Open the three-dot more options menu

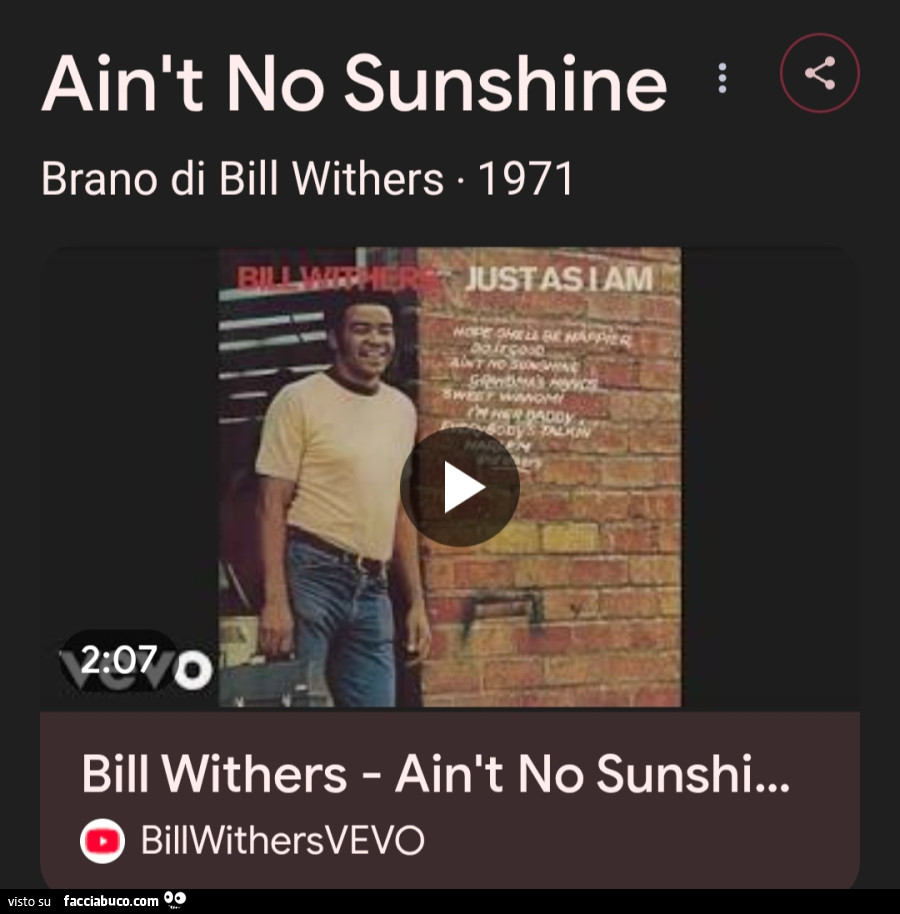pos(723,78)
